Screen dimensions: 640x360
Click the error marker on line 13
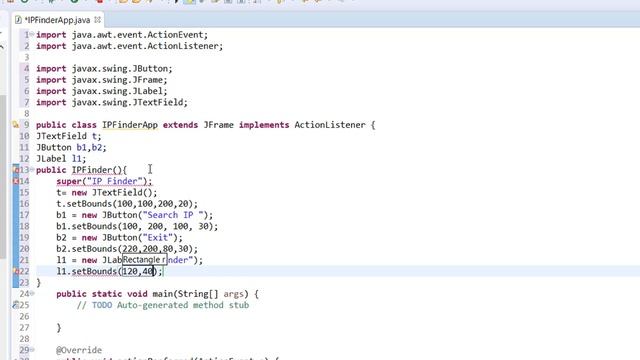point(16,170)
